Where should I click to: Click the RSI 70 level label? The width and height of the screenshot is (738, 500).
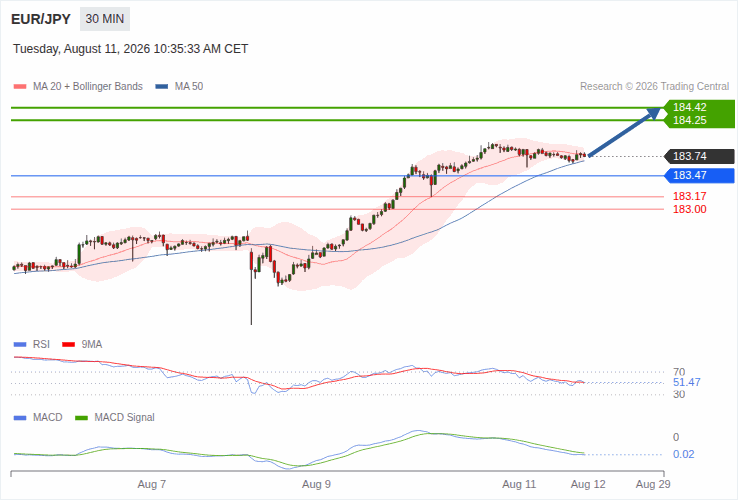point(679,372)
